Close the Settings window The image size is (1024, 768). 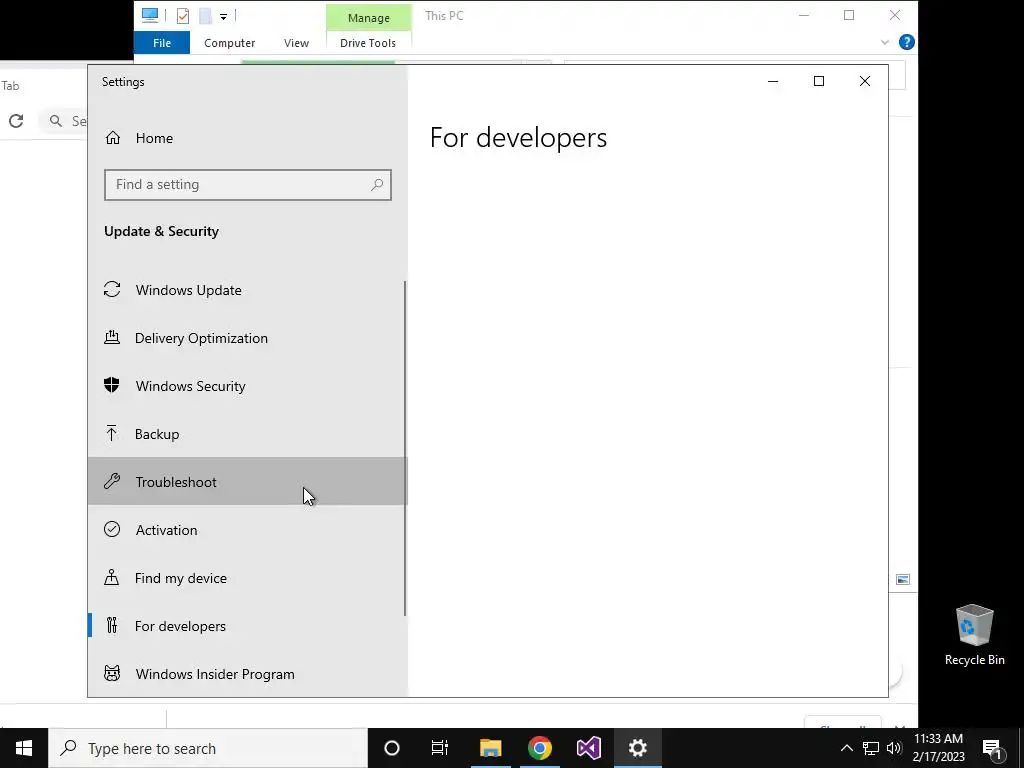865,81
